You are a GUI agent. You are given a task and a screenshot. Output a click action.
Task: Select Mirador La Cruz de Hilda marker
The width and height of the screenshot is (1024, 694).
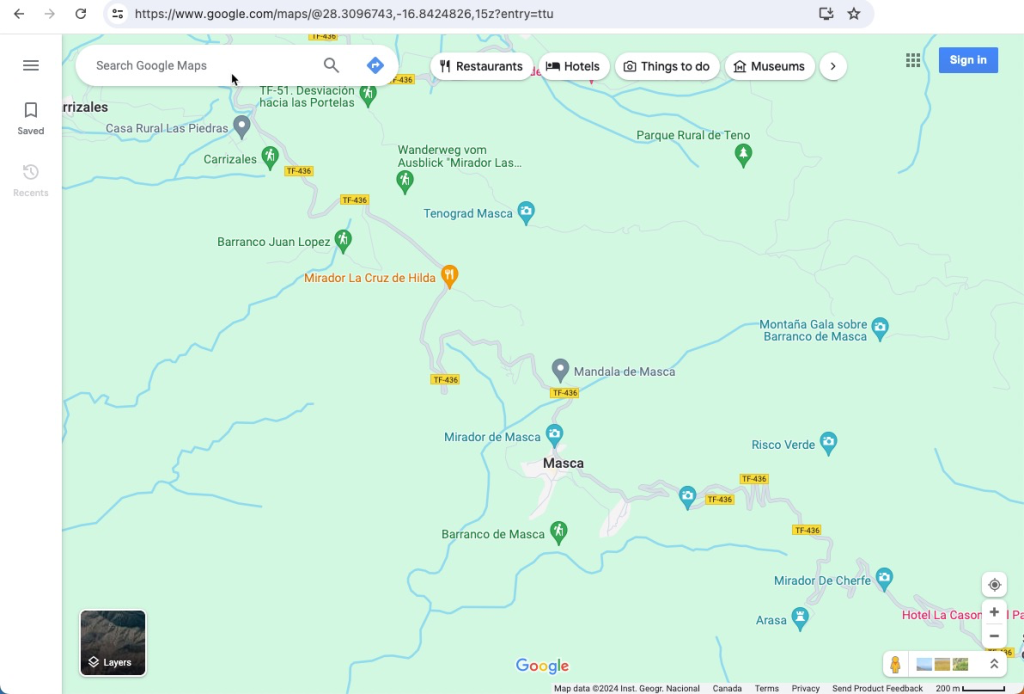tap(450, 275)
